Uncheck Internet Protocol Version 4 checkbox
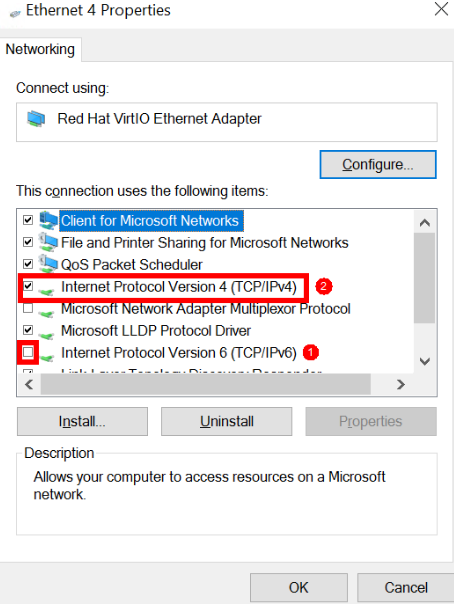454x604 pixels. click(28, 286)
